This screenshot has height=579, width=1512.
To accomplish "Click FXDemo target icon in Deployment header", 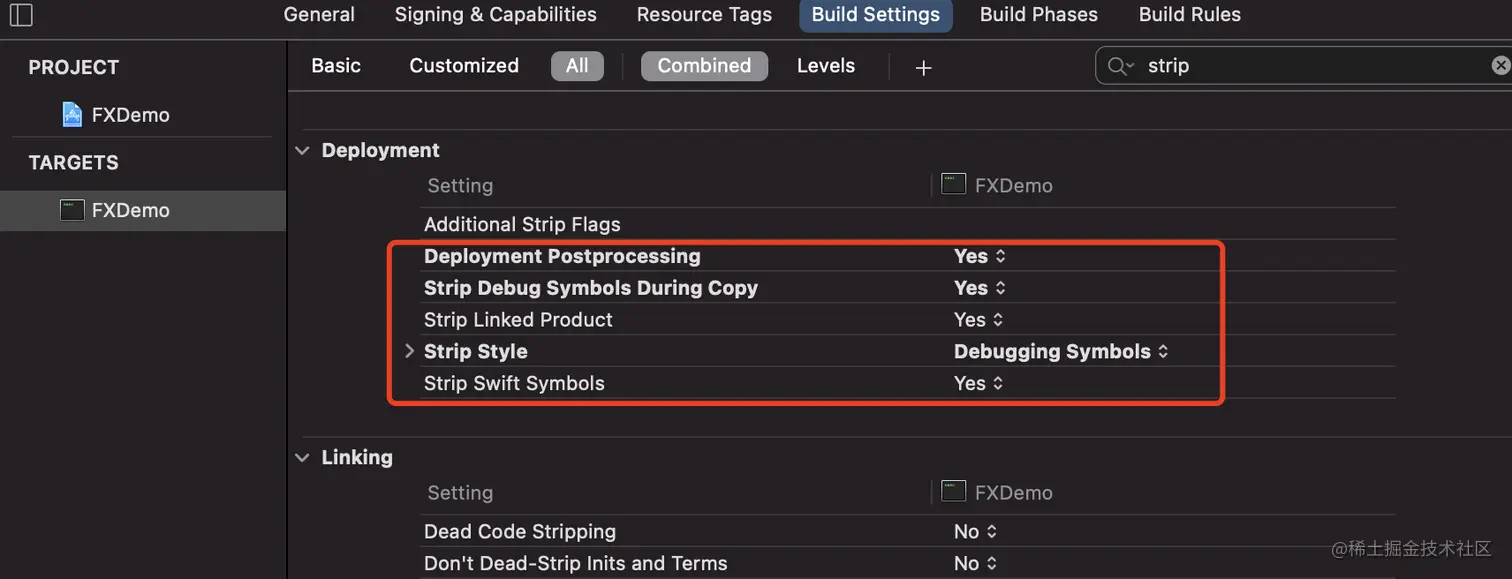I will pyautogui.click(x=954, y=185).
